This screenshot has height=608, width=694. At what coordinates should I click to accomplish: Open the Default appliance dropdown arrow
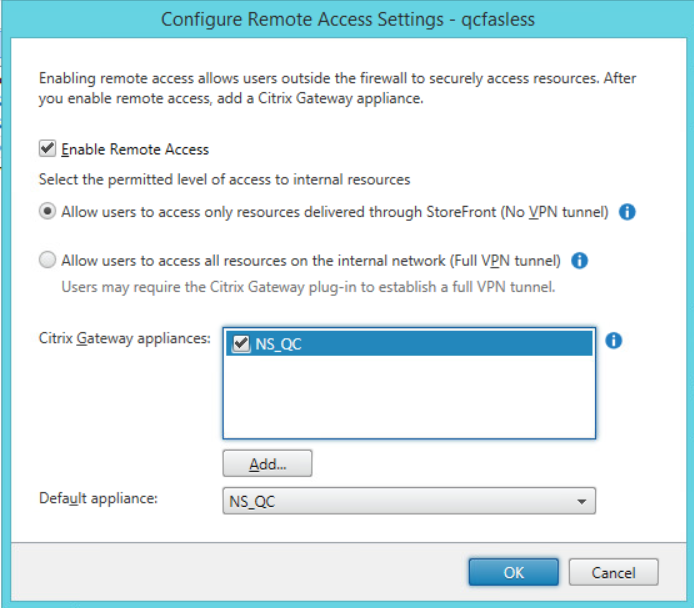click(x=580, y=502)
